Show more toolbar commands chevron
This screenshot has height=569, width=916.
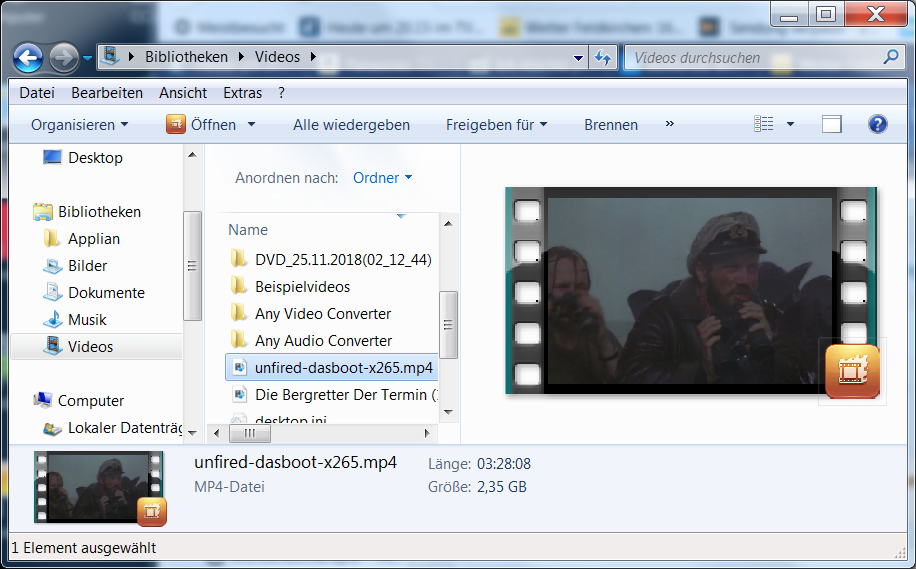click(x=670, y=124)
